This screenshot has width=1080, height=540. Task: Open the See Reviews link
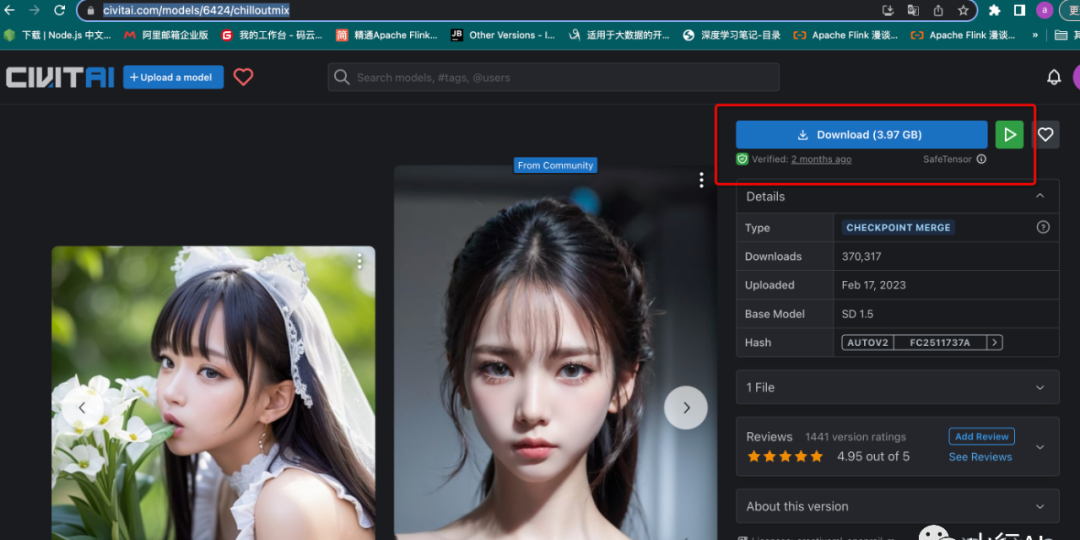pyautogui.click(x=980, y=457)
